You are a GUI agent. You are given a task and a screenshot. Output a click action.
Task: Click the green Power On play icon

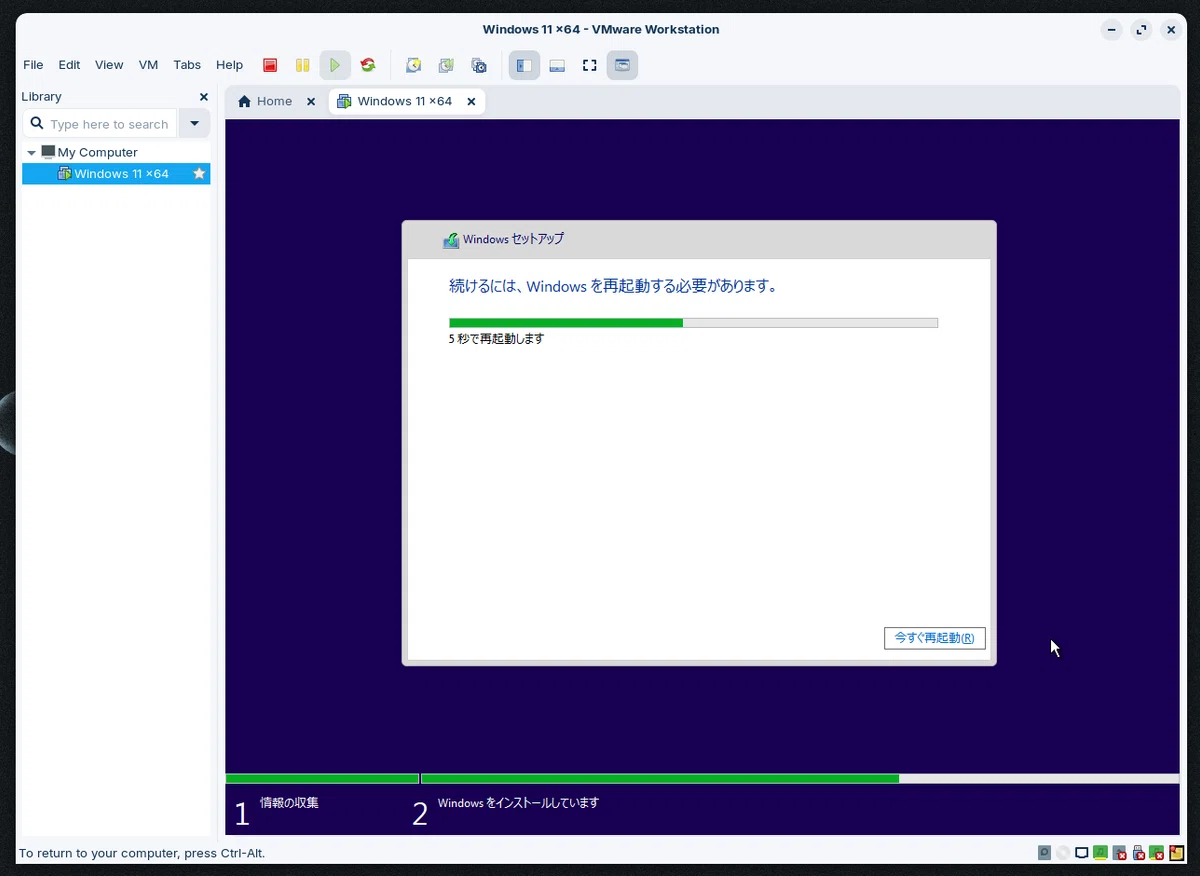click(x=335, y=65)
